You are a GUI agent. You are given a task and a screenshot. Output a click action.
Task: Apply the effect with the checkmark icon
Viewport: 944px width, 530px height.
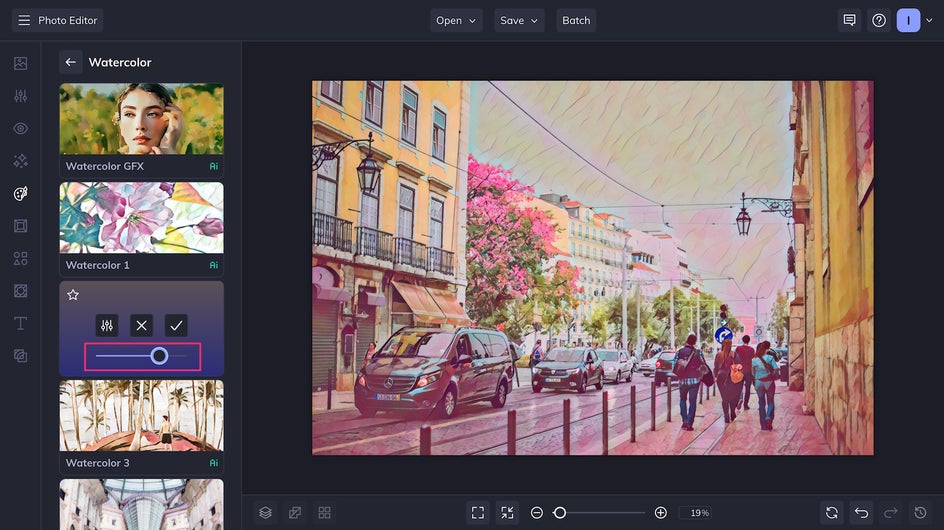point(176,325)
